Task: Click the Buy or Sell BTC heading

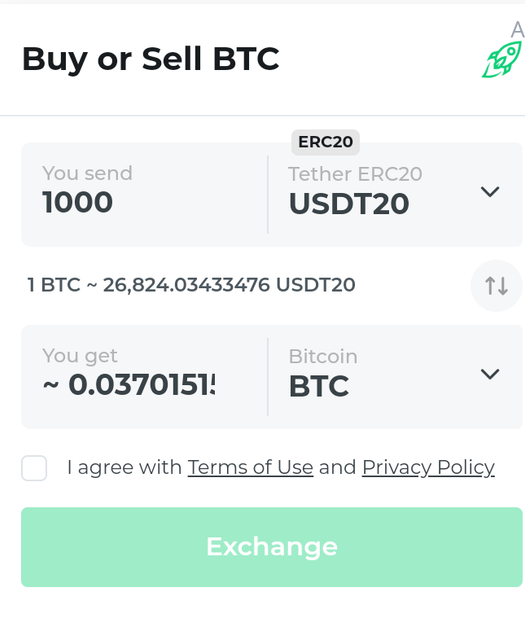Action: pyautogui.click(x=151, y=59)
